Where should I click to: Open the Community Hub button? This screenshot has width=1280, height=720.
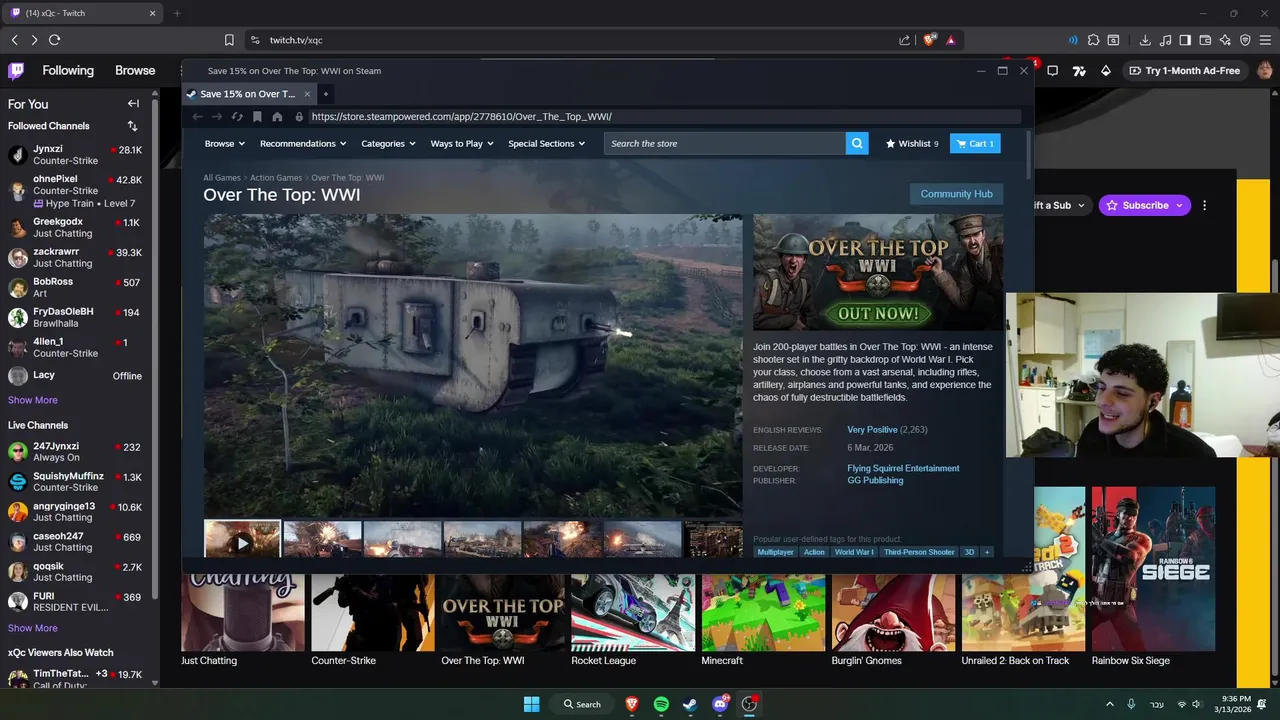point(956,194)
